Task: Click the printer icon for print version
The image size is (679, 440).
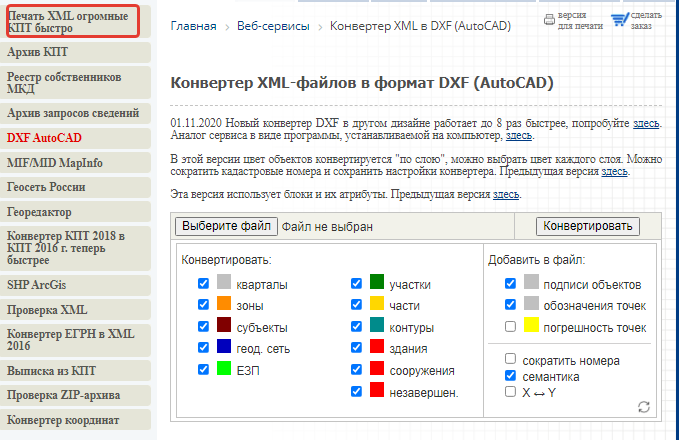Action: point(549,19)
